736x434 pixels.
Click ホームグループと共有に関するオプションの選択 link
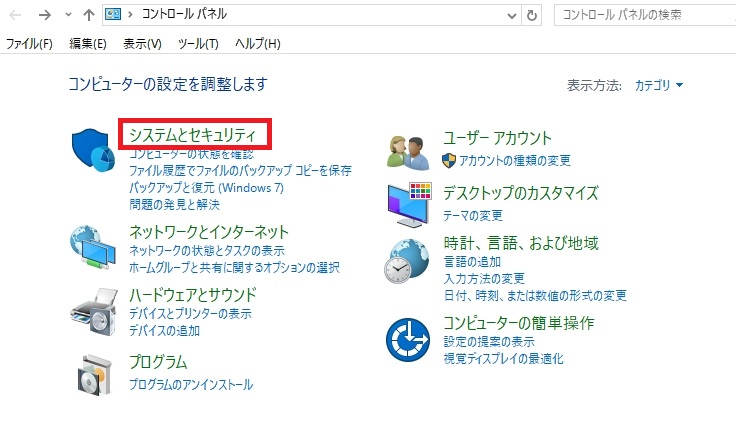coord(235,268)
